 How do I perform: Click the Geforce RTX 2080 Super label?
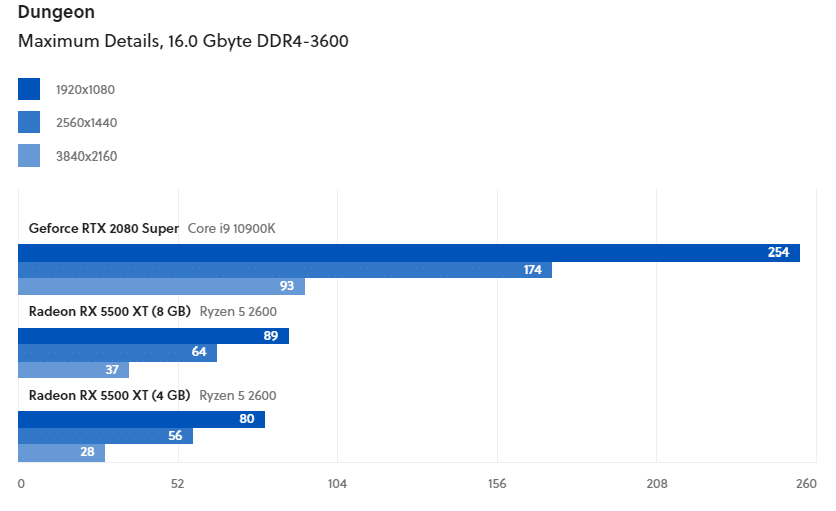click(103, 228)
